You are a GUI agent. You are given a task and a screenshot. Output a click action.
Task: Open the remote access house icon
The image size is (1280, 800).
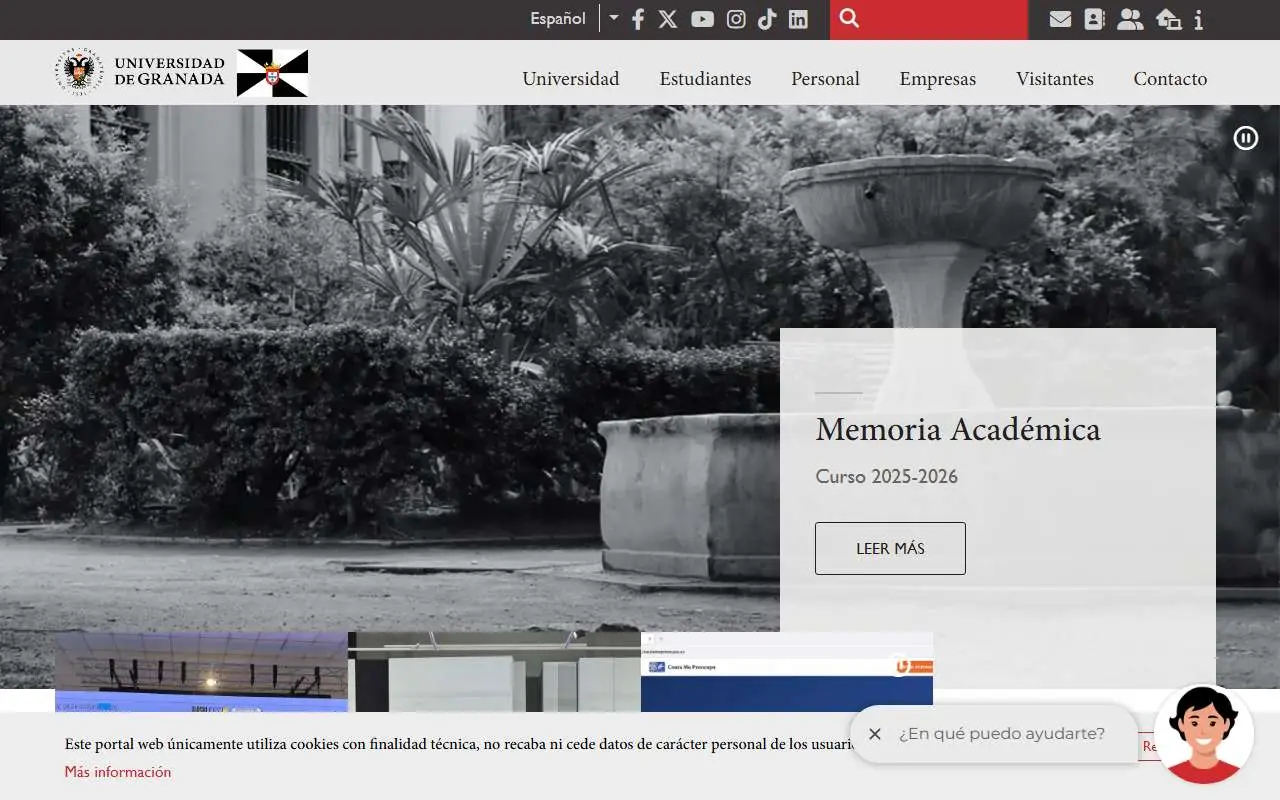tap(1168, 19)
